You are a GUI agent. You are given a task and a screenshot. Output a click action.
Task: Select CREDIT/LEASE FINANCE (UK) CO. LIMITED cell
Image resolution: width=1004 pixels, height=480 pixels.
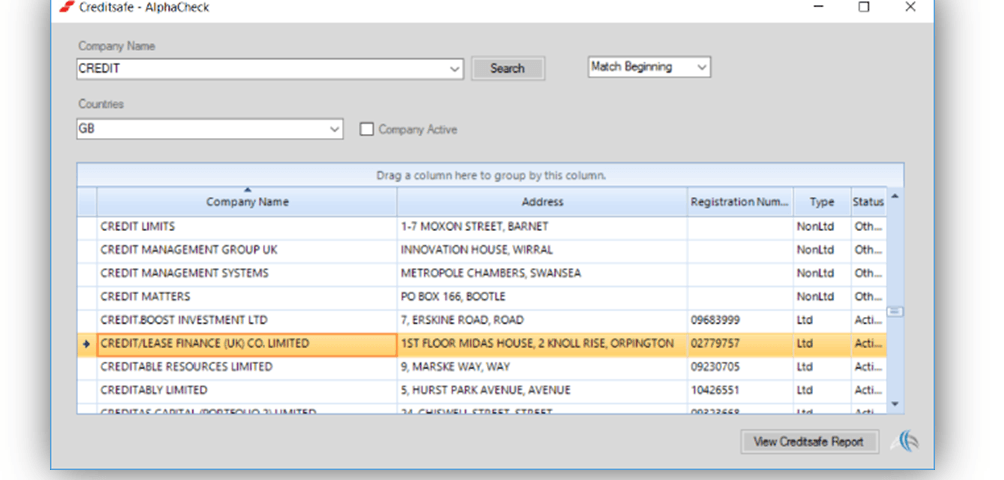[x=247, y=344]
